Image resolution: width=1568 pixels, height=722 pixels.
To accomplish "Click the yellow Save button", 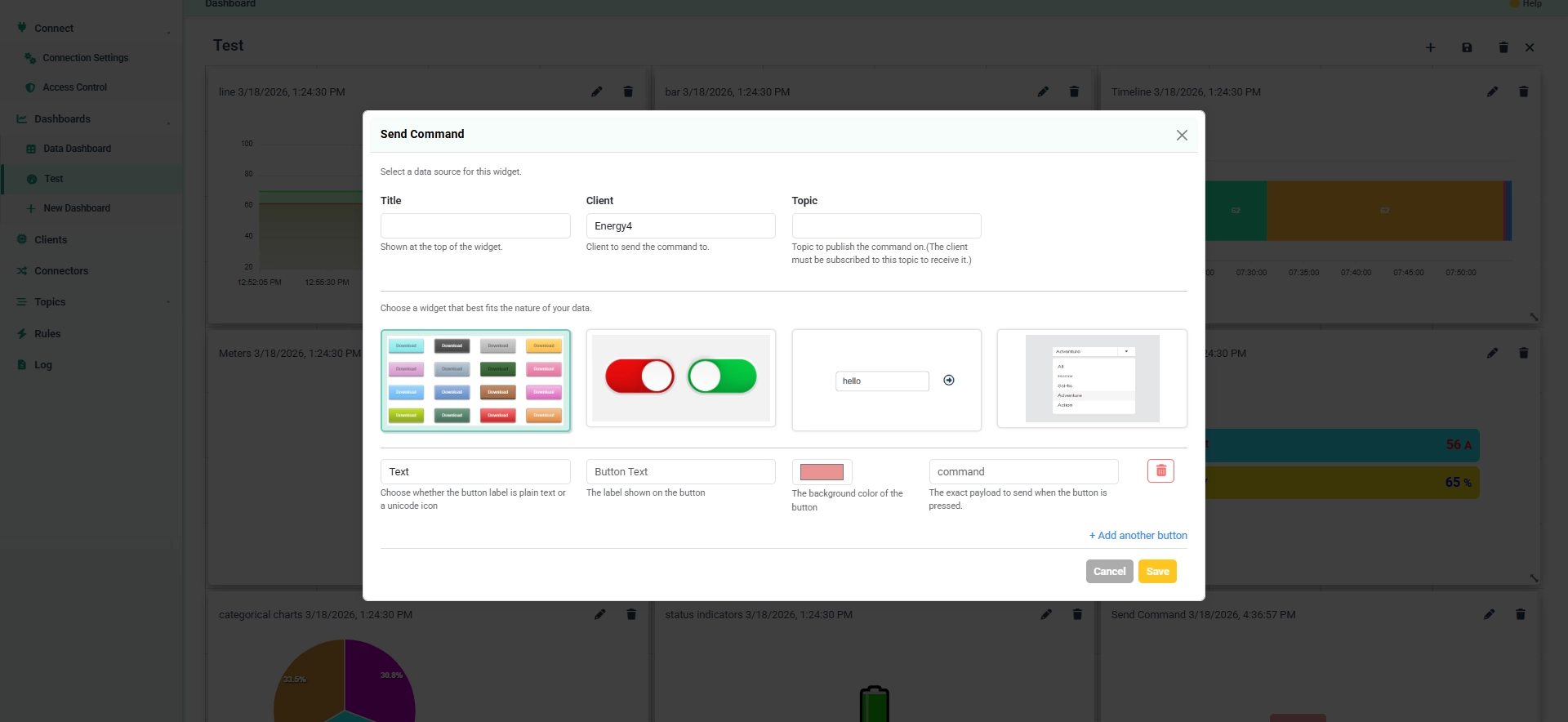I will (x=1157, y=572).
